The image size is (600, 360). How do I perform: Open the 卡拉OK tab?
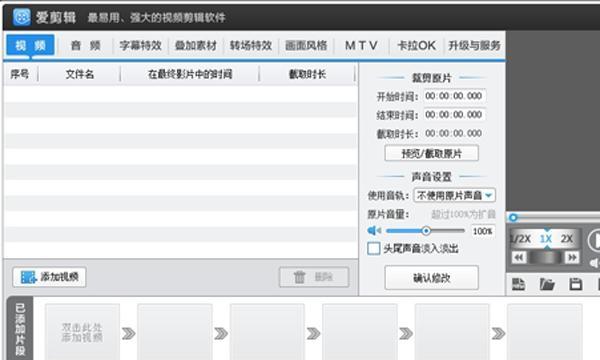coord(416,46)
